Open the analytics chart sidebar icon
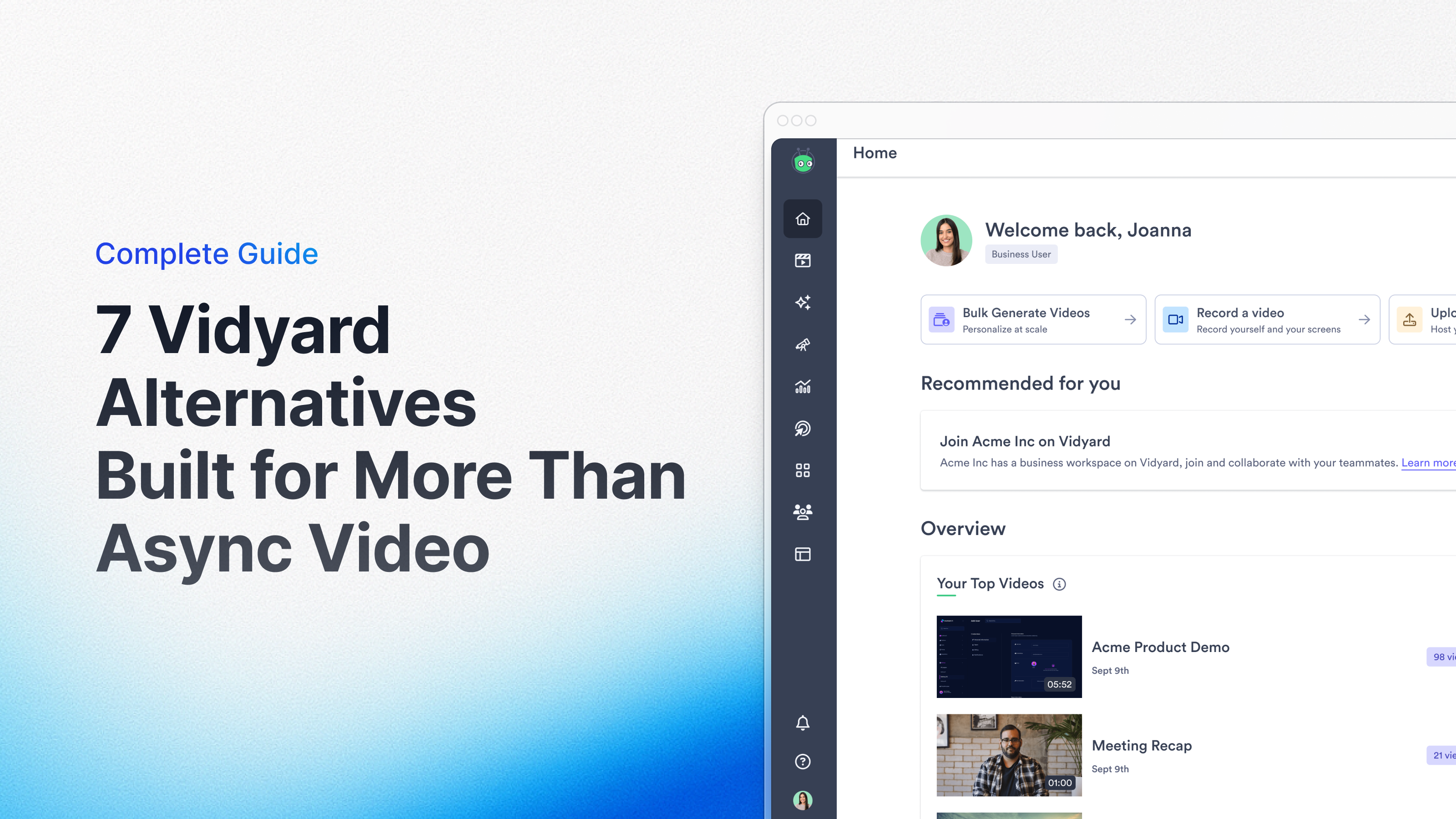1456x819 pixels. [x=803, y=387]
